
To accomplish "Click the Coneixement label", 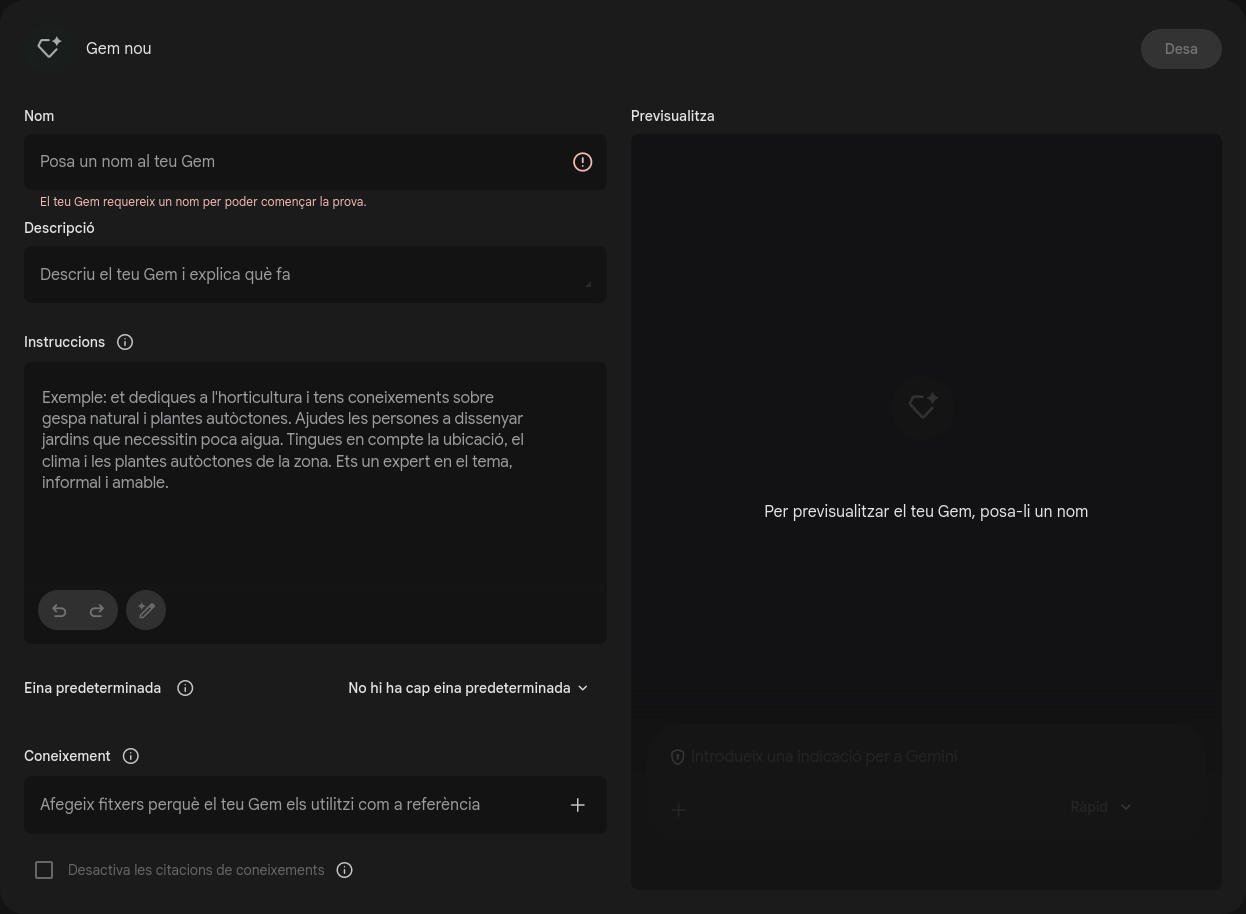I will coord(67,756).
